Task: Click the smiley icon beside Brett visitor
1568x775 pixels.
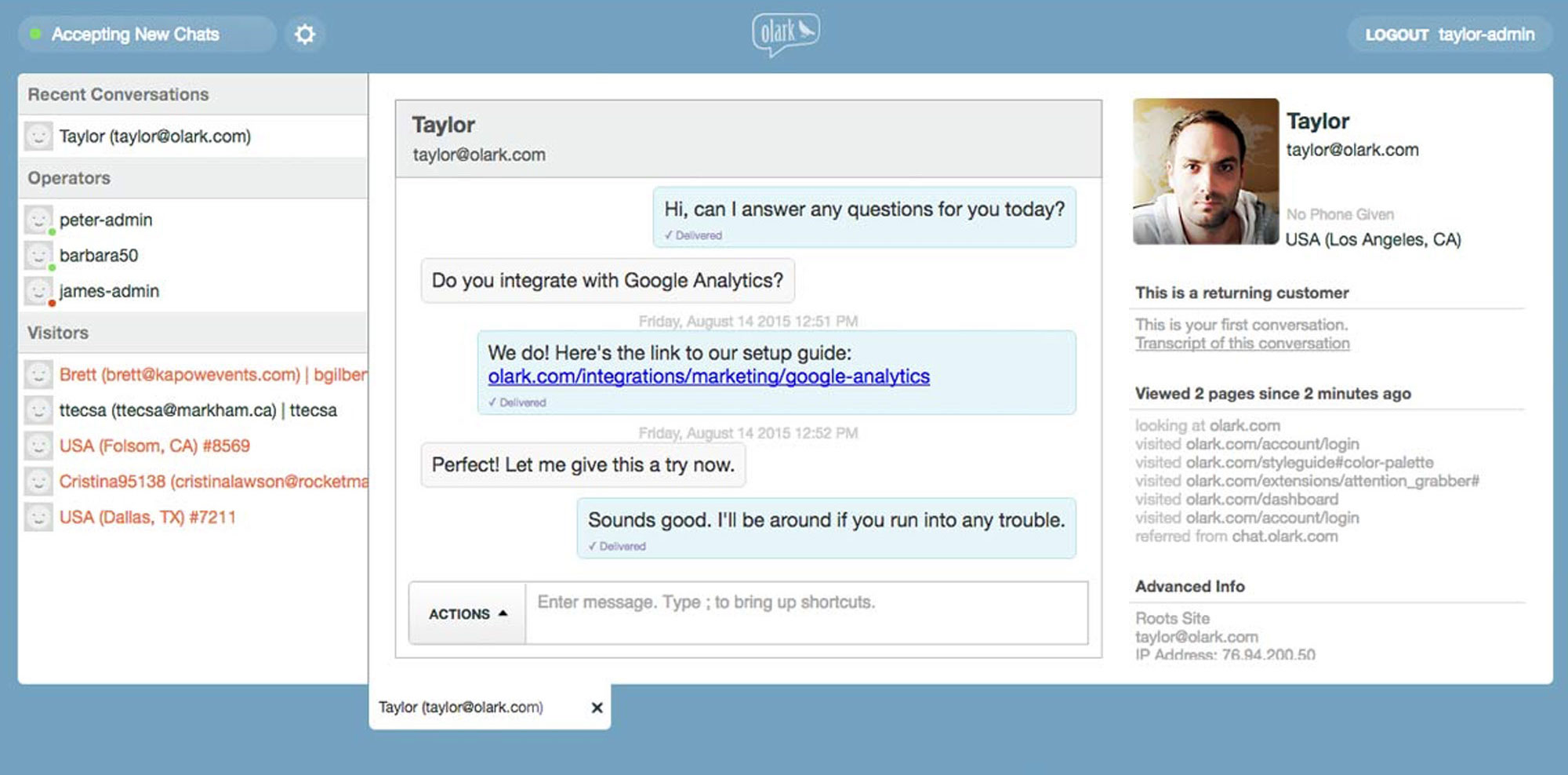Action: click(x=38, y=375)
